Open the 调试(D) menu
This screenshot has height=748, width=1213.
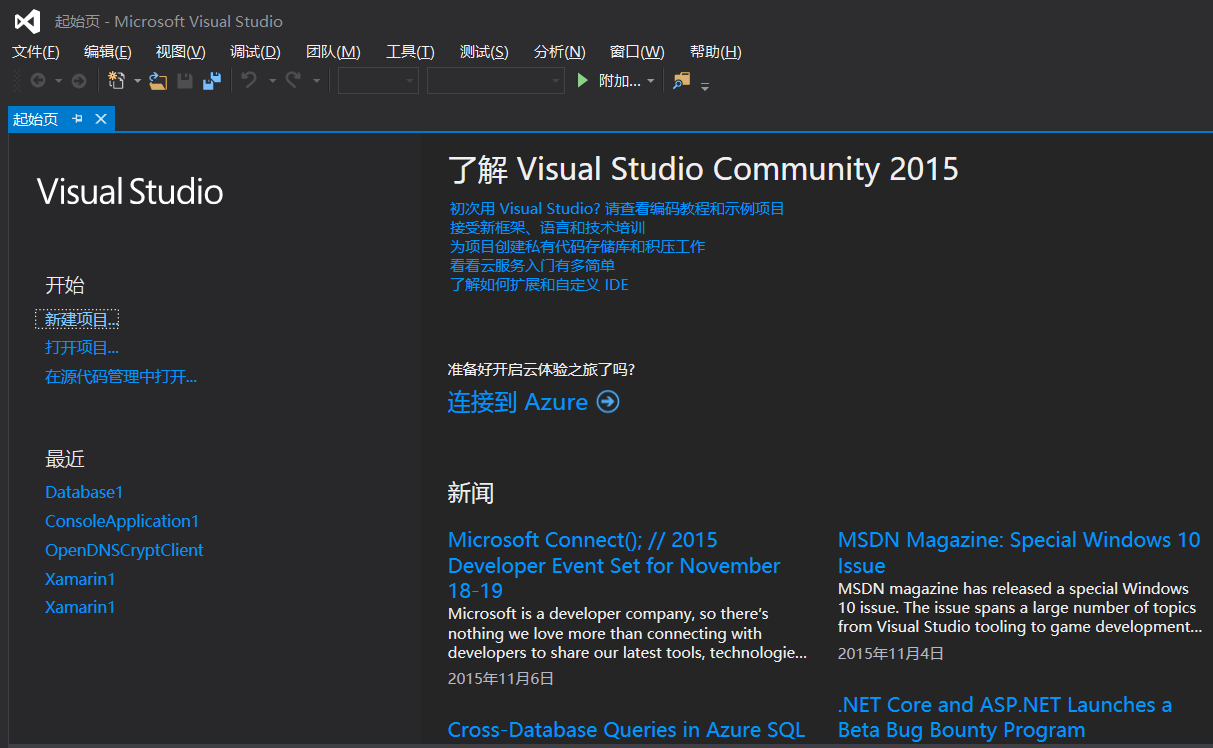click(255, 52)
